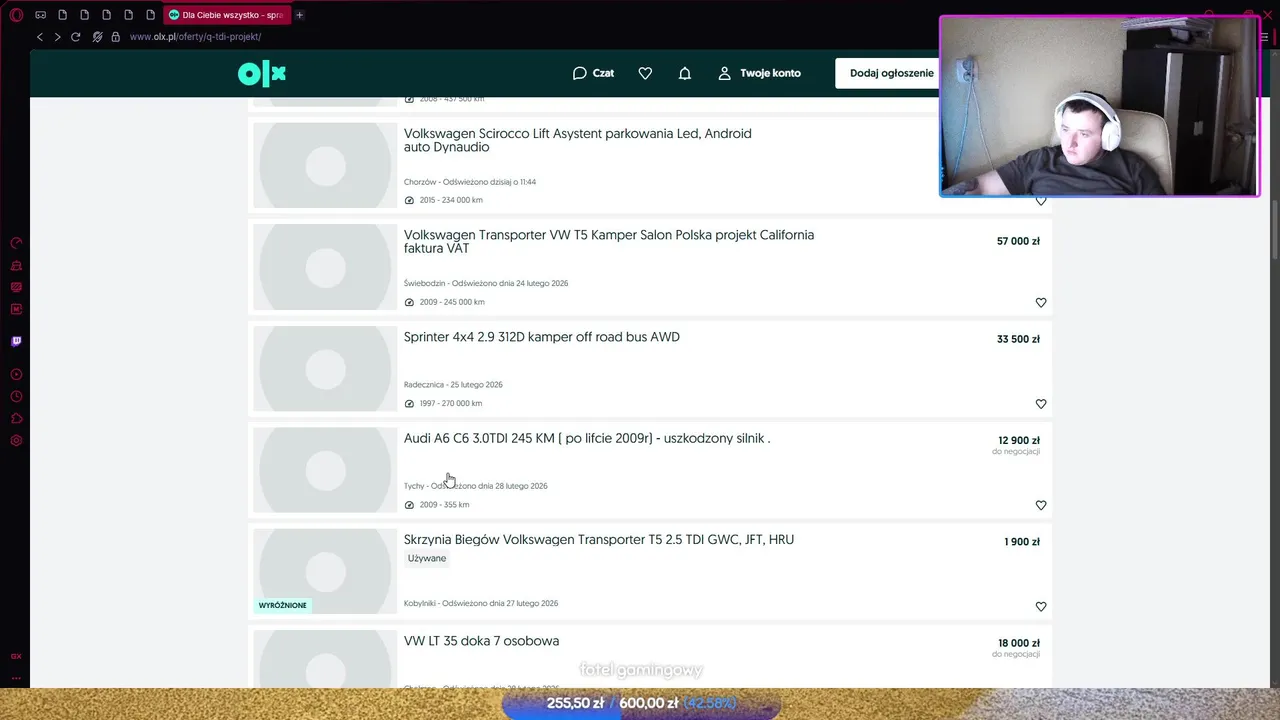This screenshot has height=720, width=1280.
Task: Open the Sprinter 4x4 2.9 312D listing
Action: pos(542,337)
